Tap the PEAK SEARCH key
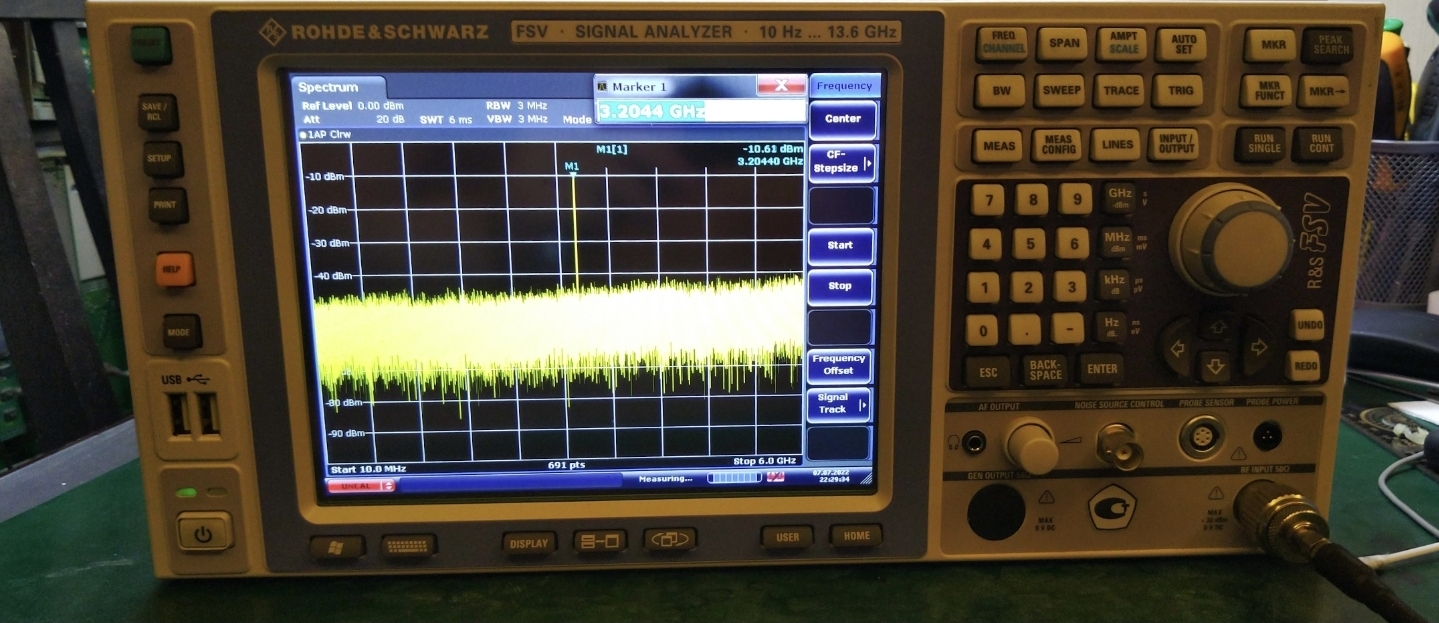1439x623 pixels. coord(1328,45)
